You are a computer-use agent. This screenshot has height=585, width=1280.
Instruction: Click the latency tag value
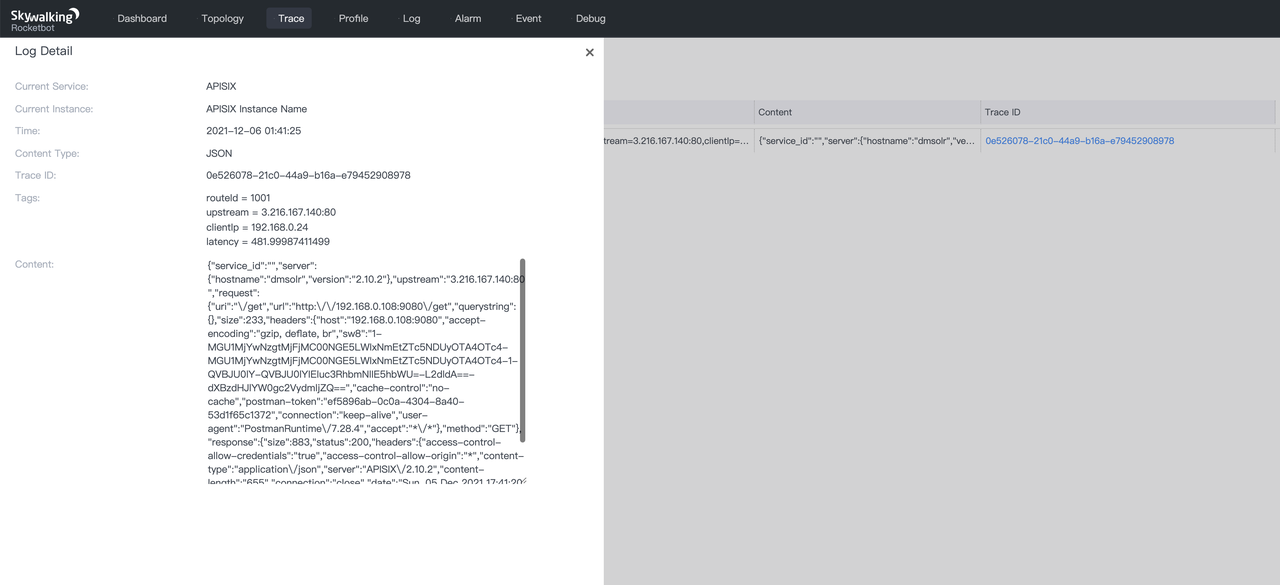pos(267,242)
